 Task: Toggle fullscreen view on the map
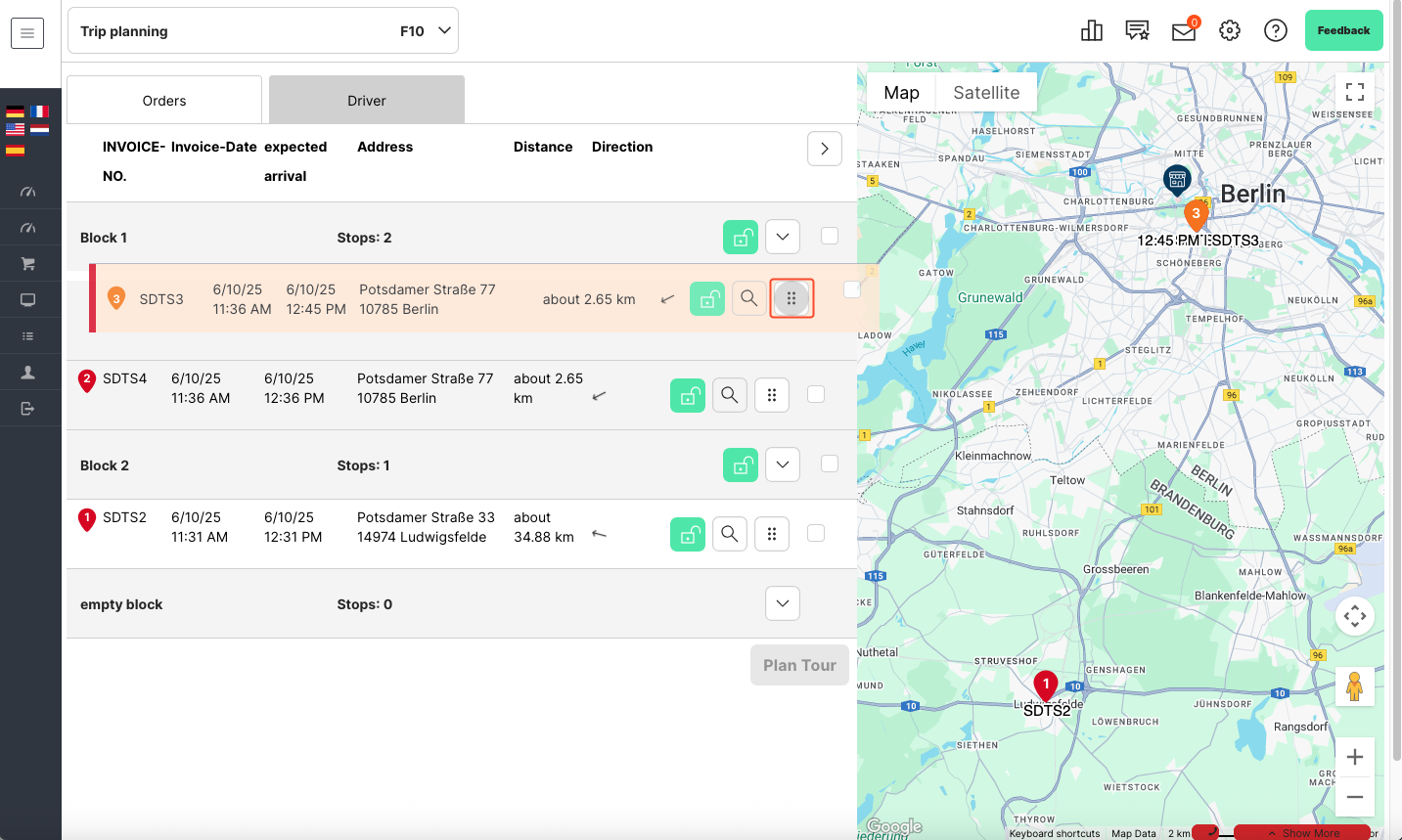1355,92
